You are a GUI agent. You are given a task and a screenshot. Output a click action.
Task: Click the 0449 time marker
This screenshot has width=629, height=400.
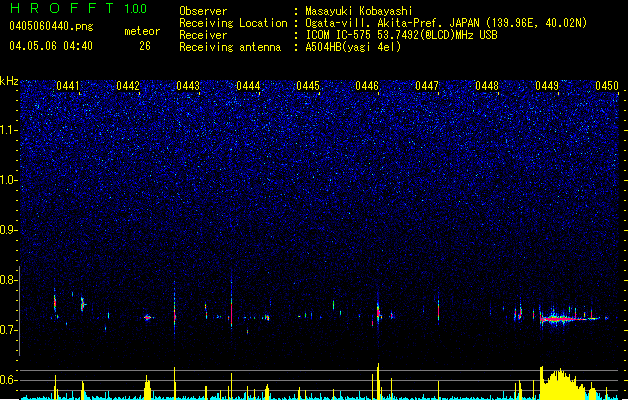coord(547,86)
